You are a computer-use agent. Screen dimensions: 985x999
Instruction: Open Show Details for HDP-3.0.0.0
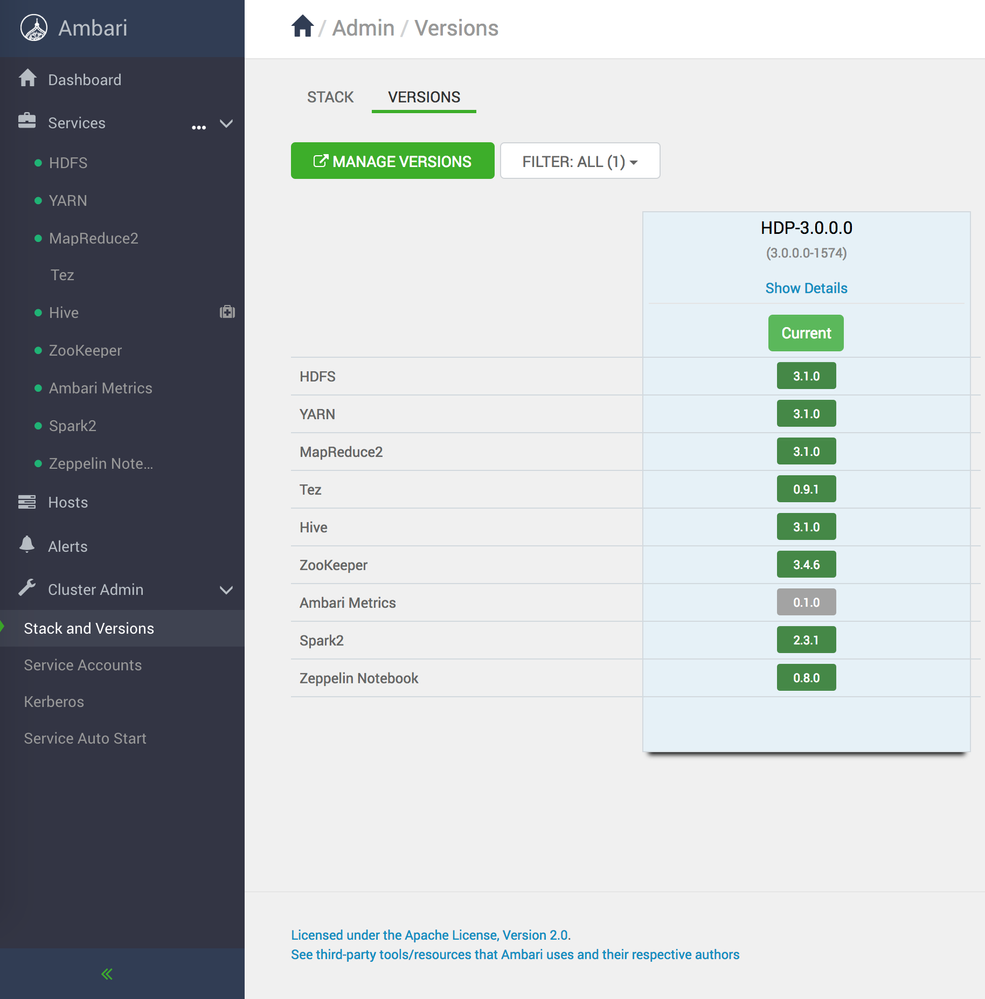coord(806,288)
